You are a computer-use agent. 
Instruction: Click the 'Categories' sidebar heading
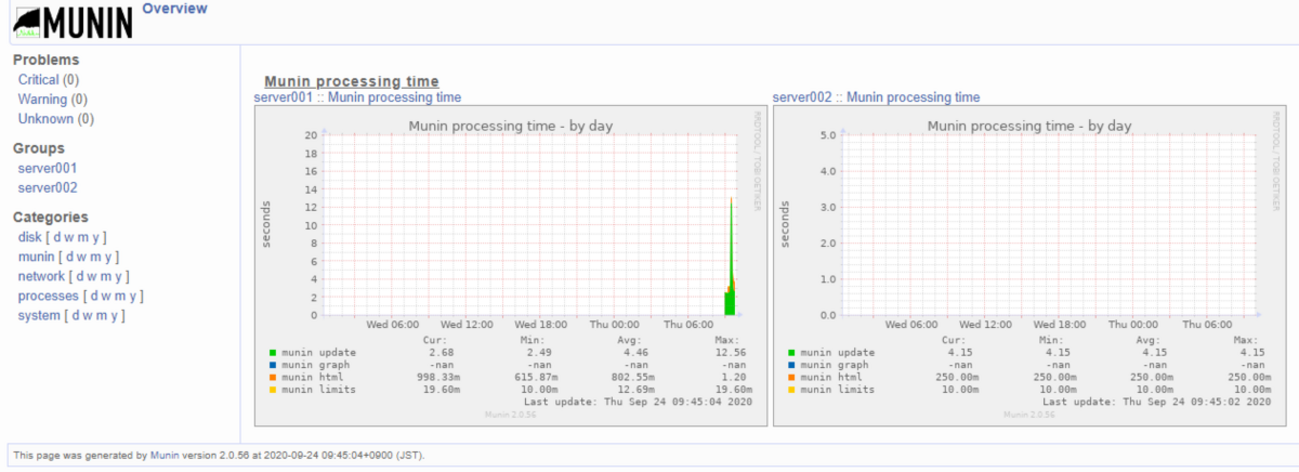(51, 217)
